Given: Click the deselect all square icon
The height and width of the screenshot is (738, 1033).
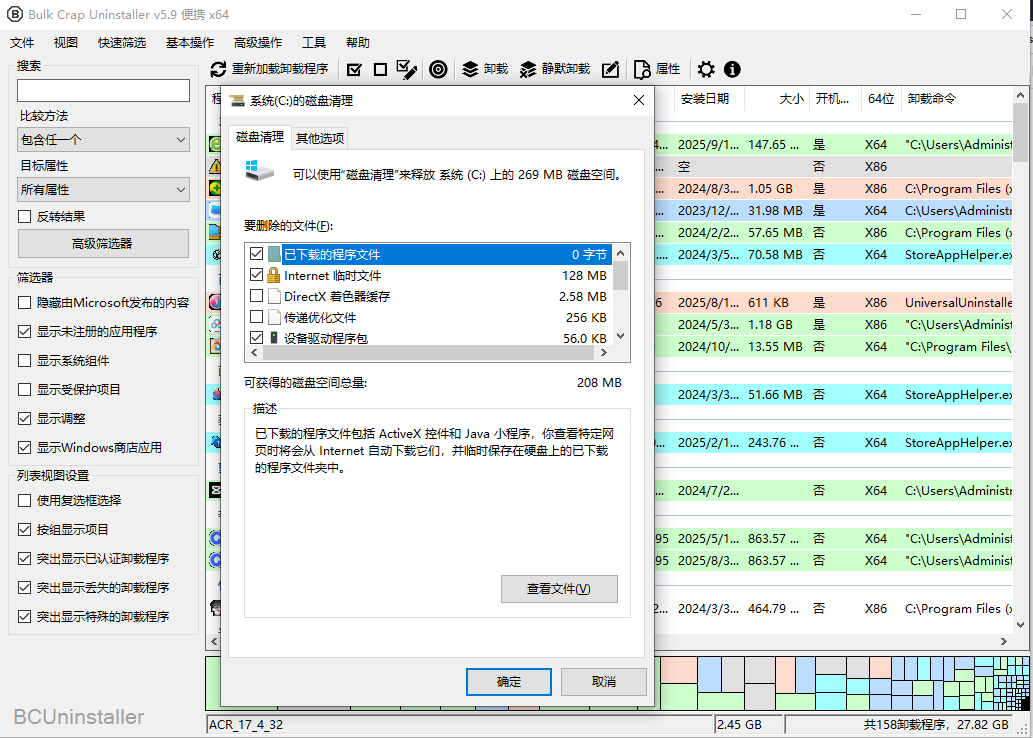Looking at the screenshot, I should click(381, 70).
